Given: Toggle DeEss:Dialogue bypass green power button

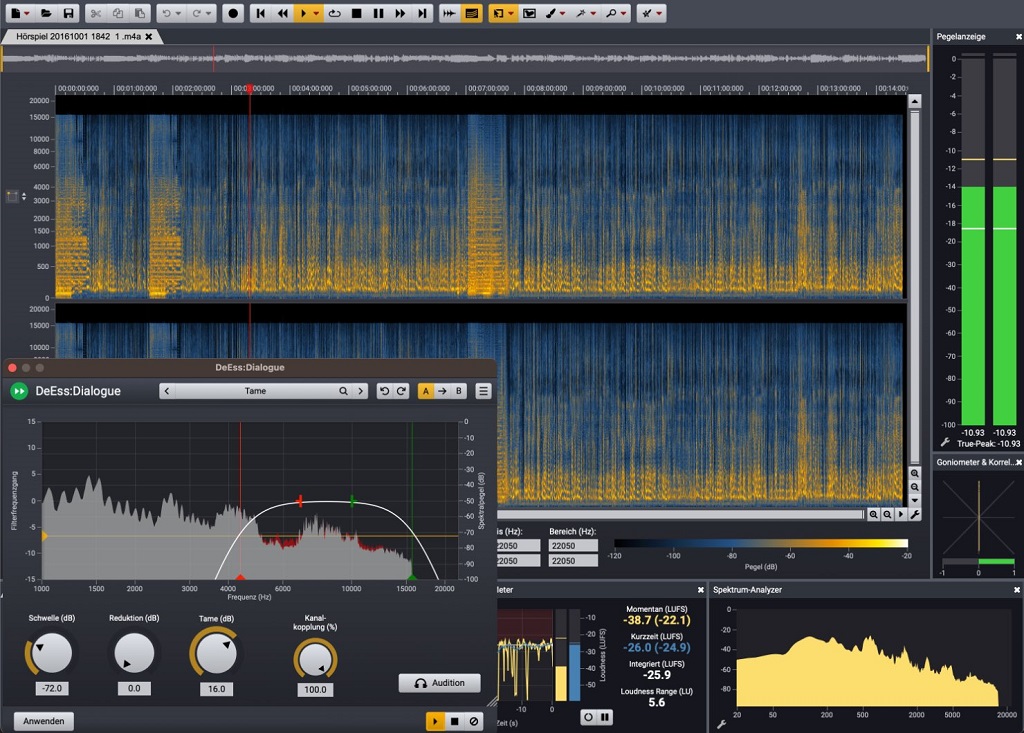Looking at the screenshot, I should [x=19, y=391].
